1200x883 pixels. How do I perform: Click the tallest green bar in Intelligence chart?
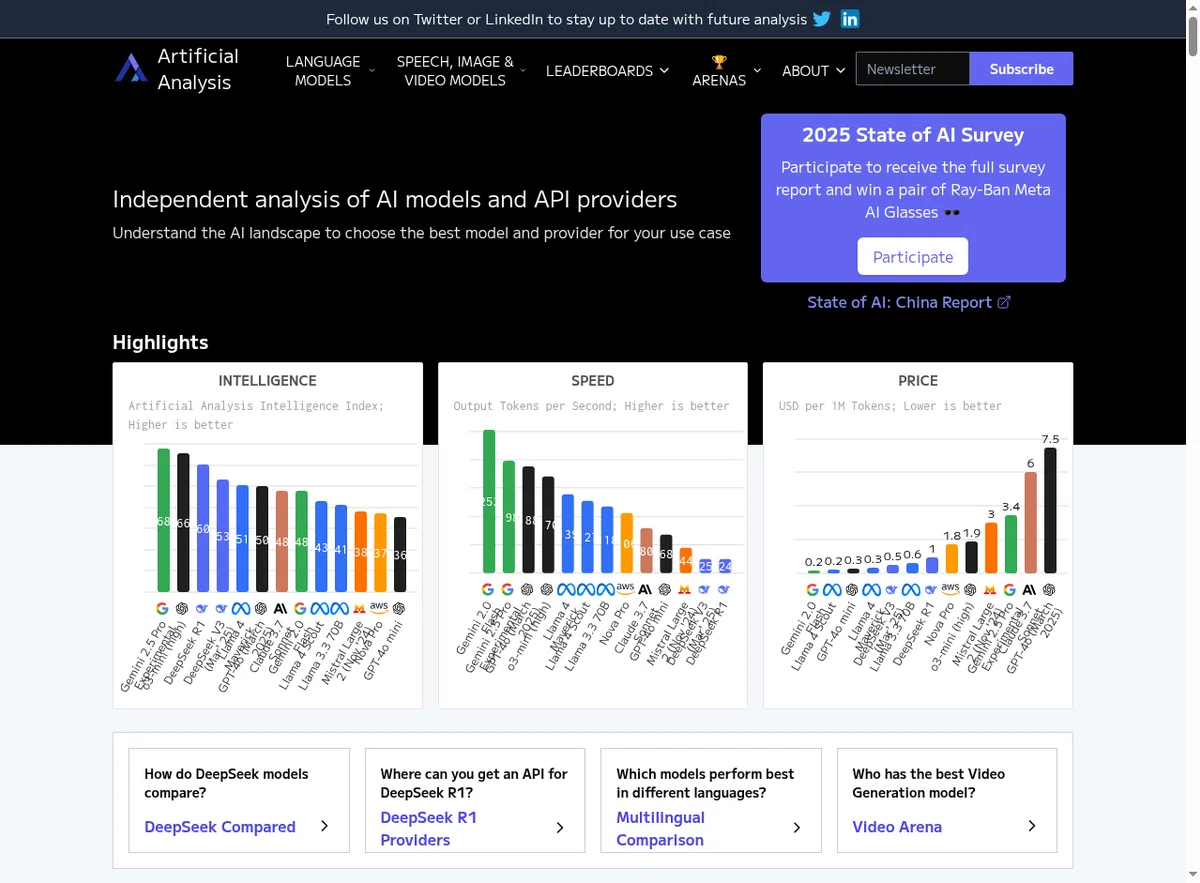[163, 520]
